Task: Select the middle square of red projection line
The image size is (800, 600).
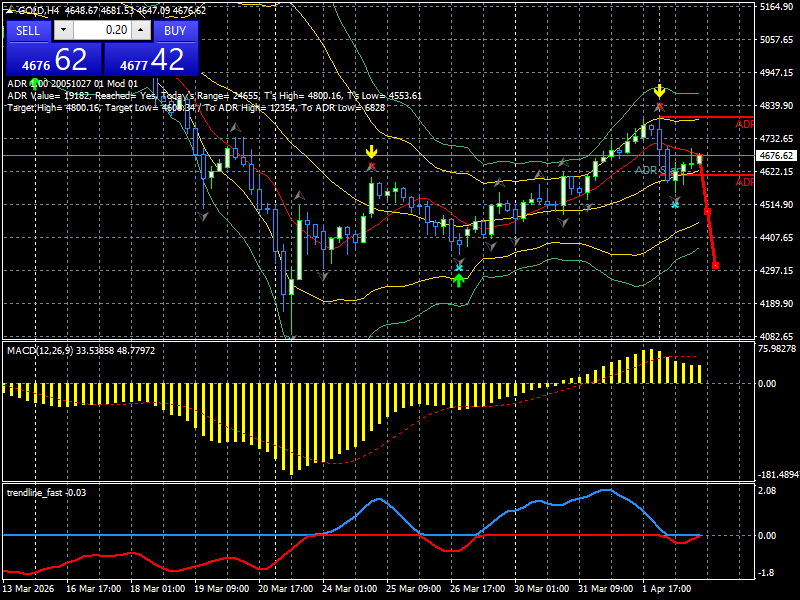Action: (x=707, y=211)
